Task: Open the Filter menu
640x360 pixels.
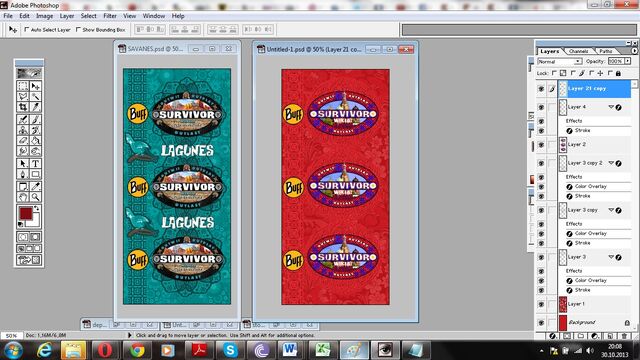Action: 110,16
